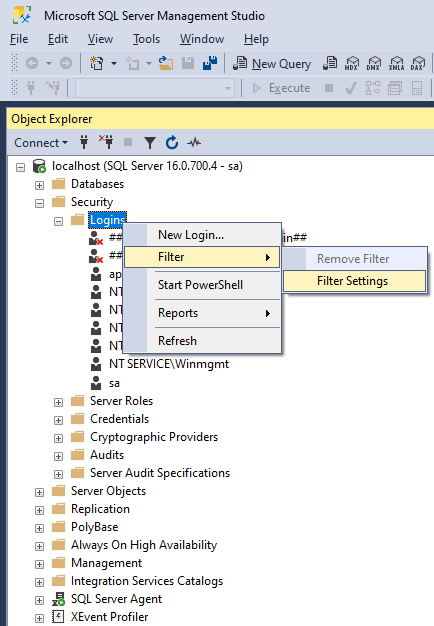Screen dimensions: 434x626
Task: Expand the Server Objects folder
Action: point(39,492)
